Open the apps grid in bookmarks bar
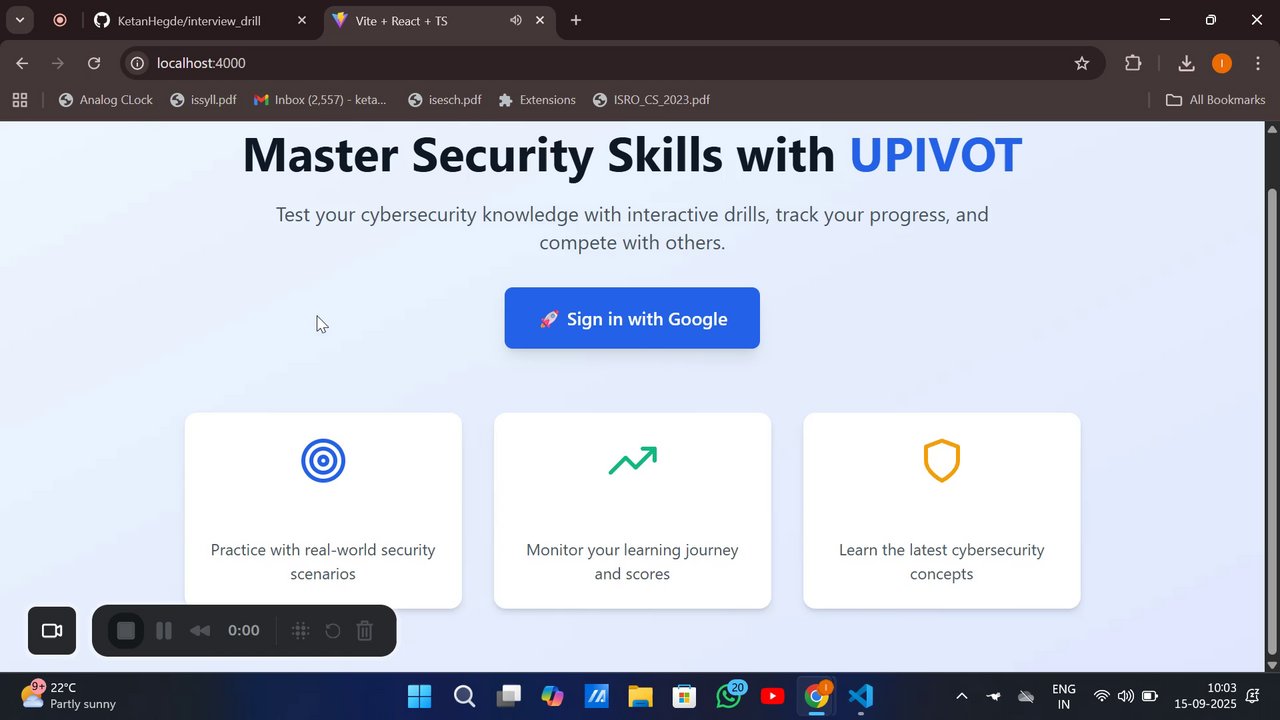Screen dimensions: 1280x720 (20, 100)
